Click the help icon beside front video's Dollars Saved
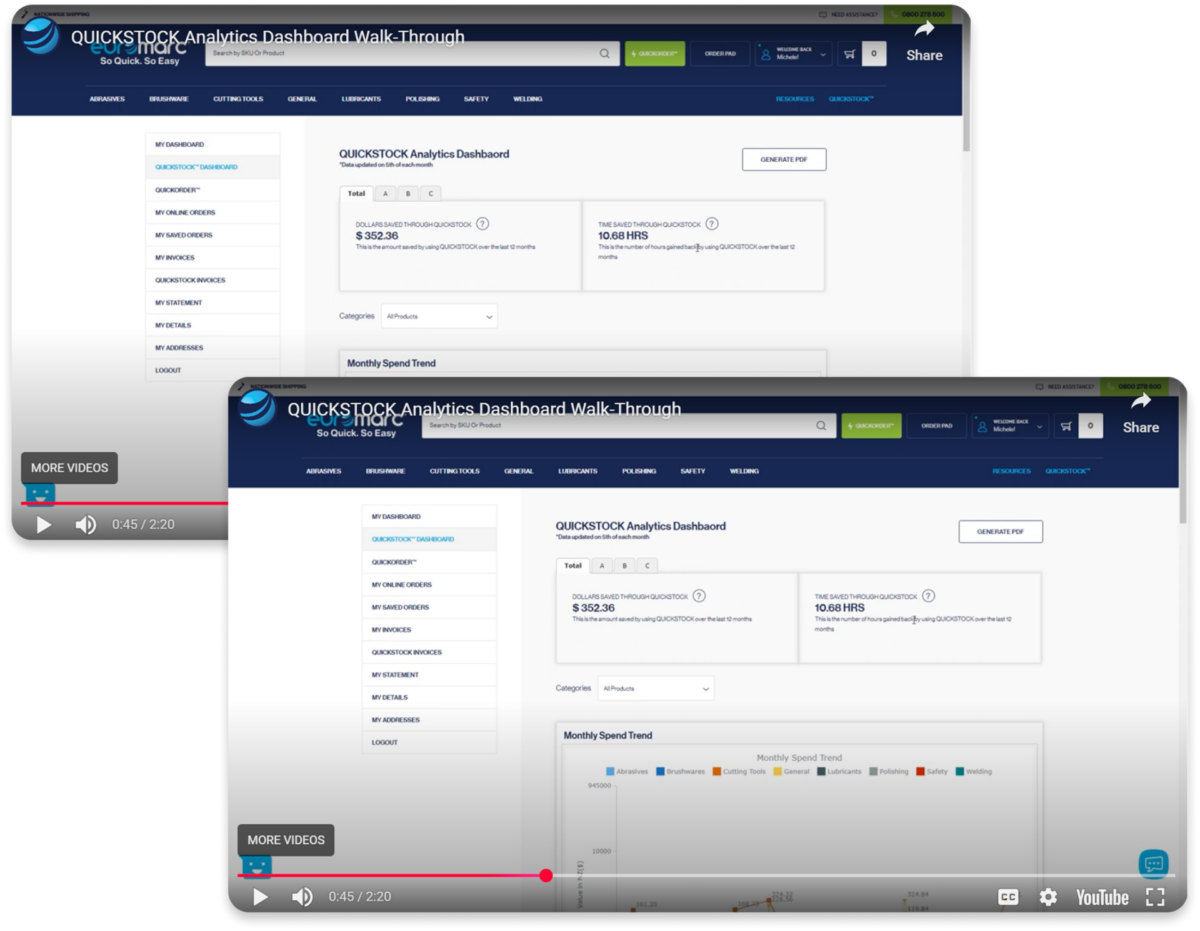The image size is (1200, 931). click(699, 596)
